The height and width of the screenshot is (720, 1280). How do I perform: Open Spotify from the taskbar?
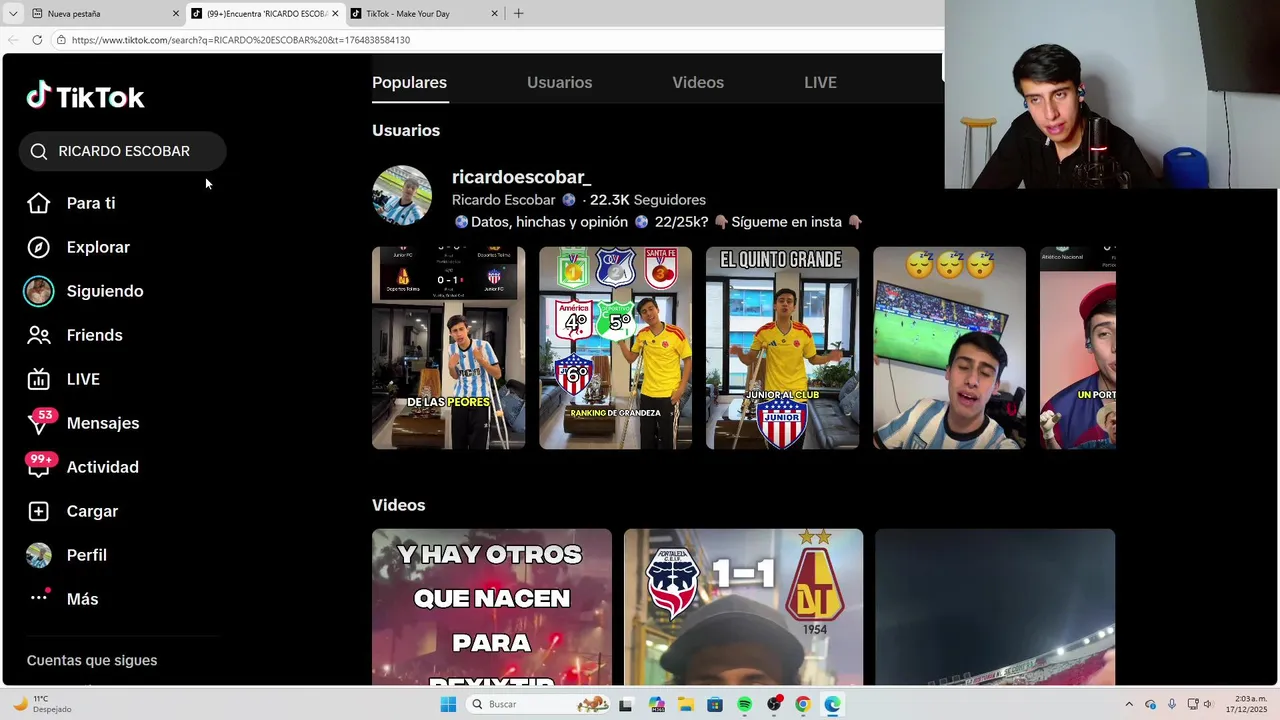click(x=744, y=704)
